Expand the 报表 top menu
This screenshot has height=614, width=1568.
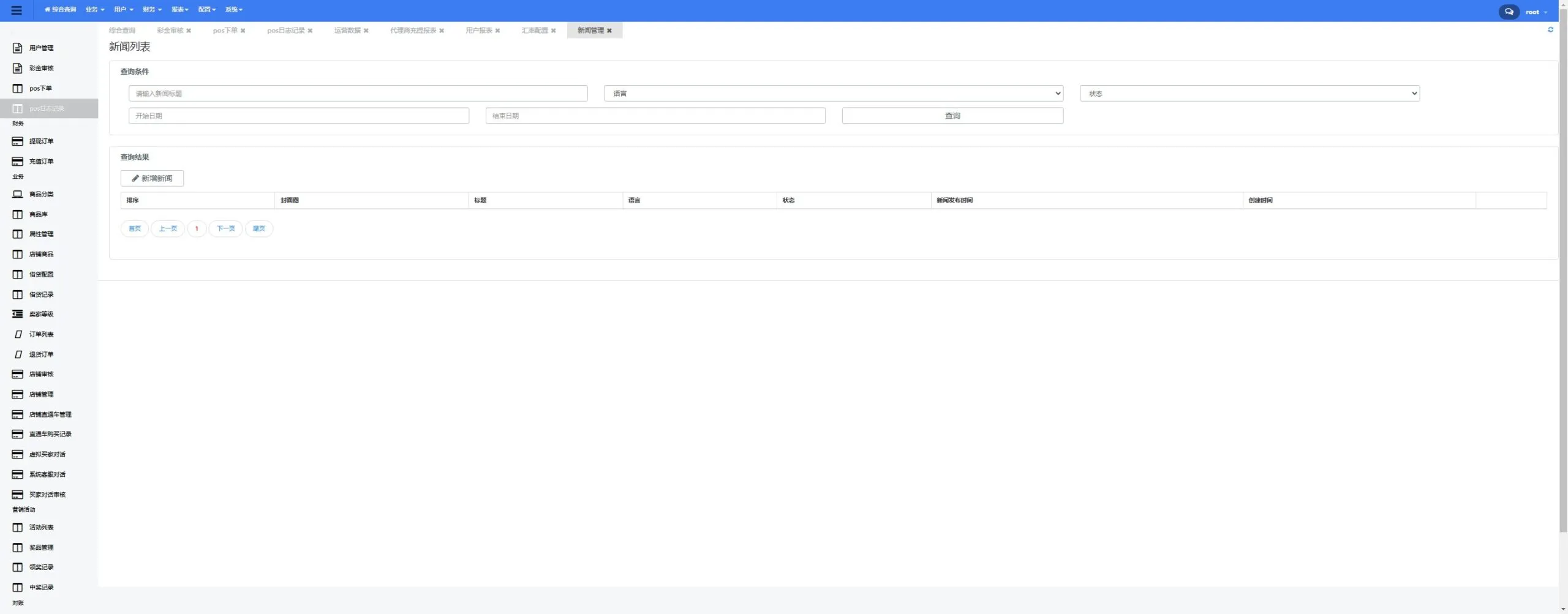180,10
